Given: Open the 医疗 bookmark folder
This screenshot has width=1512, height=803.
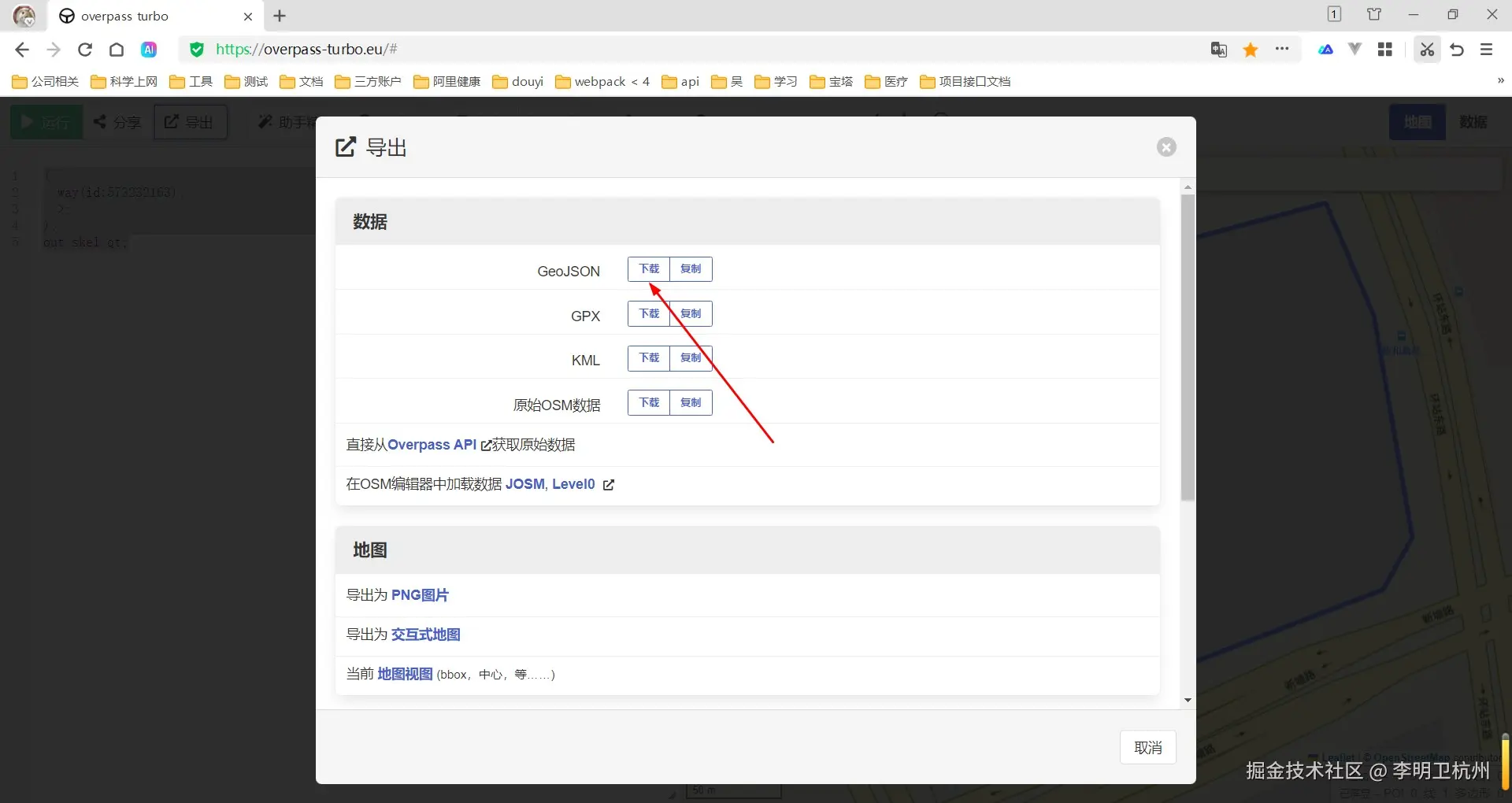Looking at the screenshot, I should coord(886,82).
